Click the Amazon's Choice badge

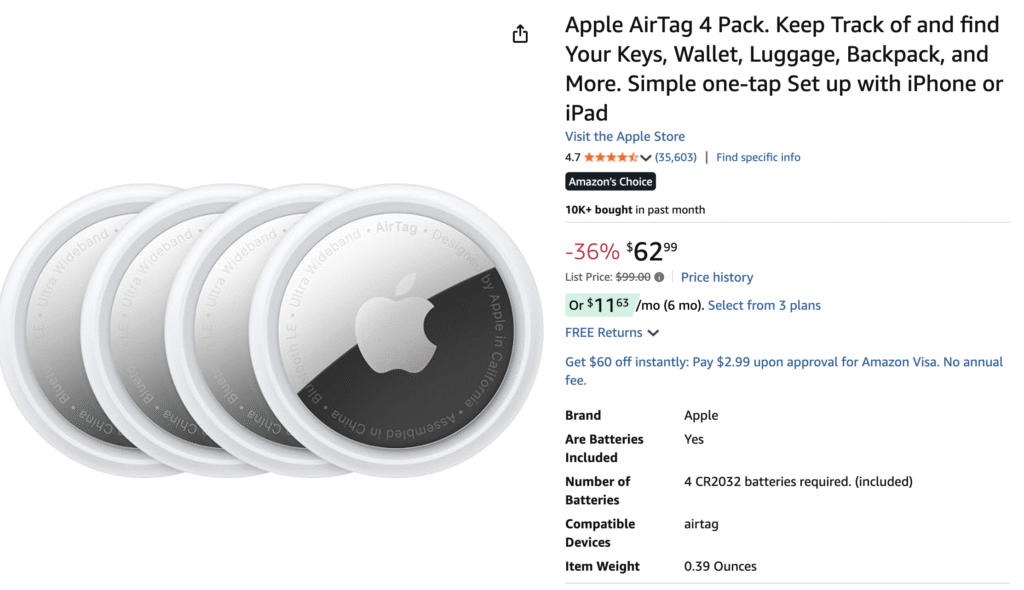(610, 181)
